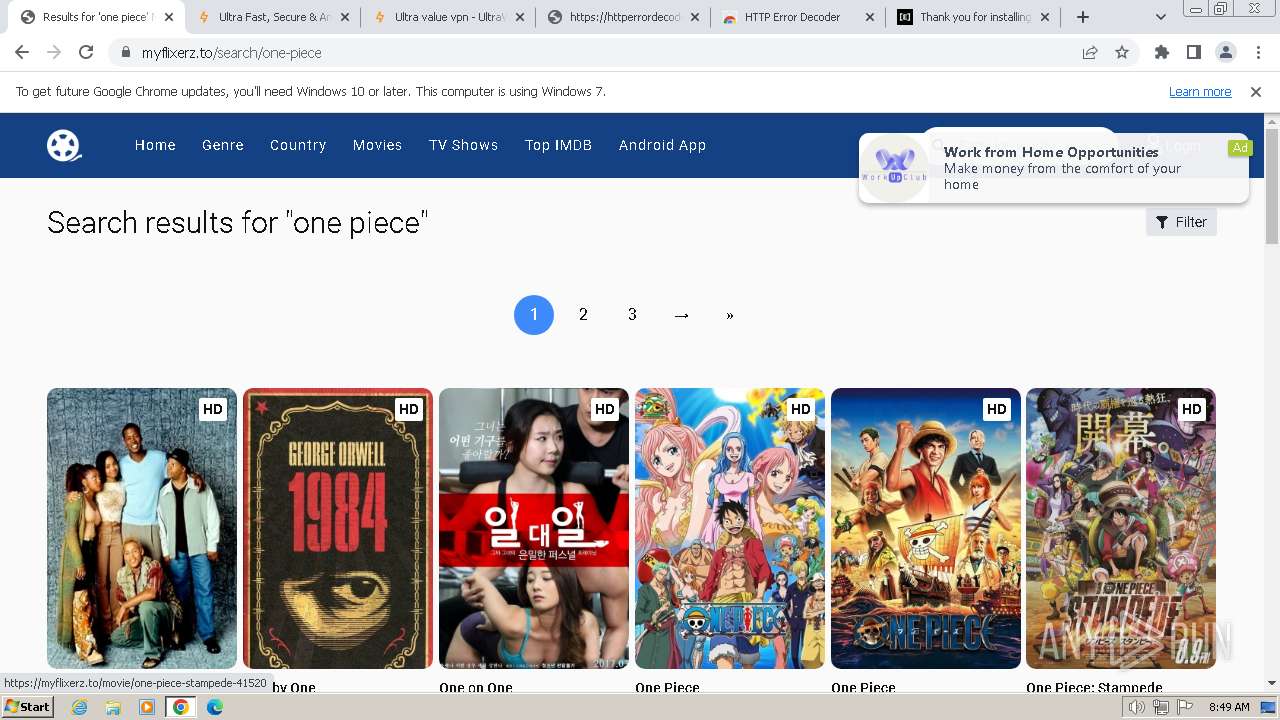
Task: Go to results page 2
Action: (x=583, y=315)
